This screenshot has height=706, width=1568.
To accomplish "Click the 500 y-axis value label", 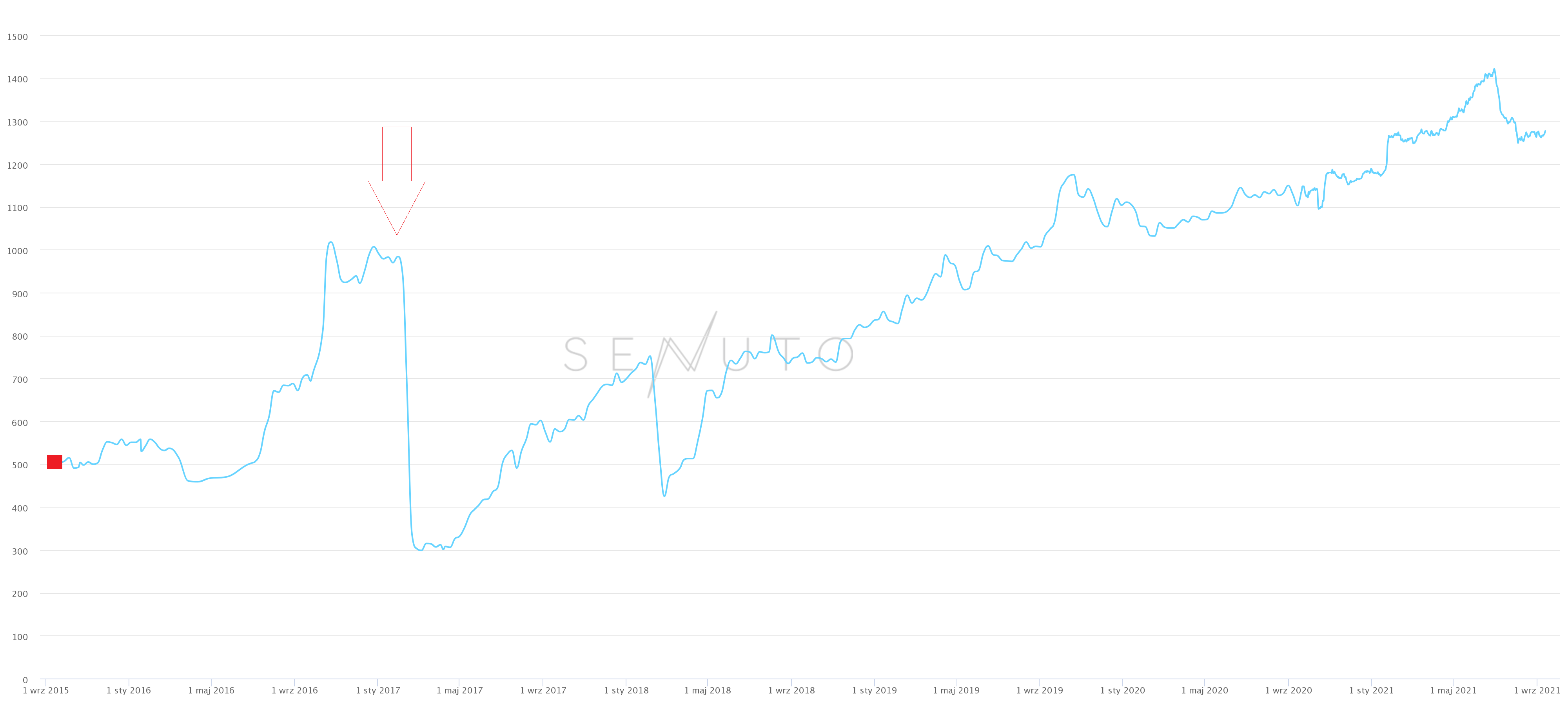I will pos(20,466).
